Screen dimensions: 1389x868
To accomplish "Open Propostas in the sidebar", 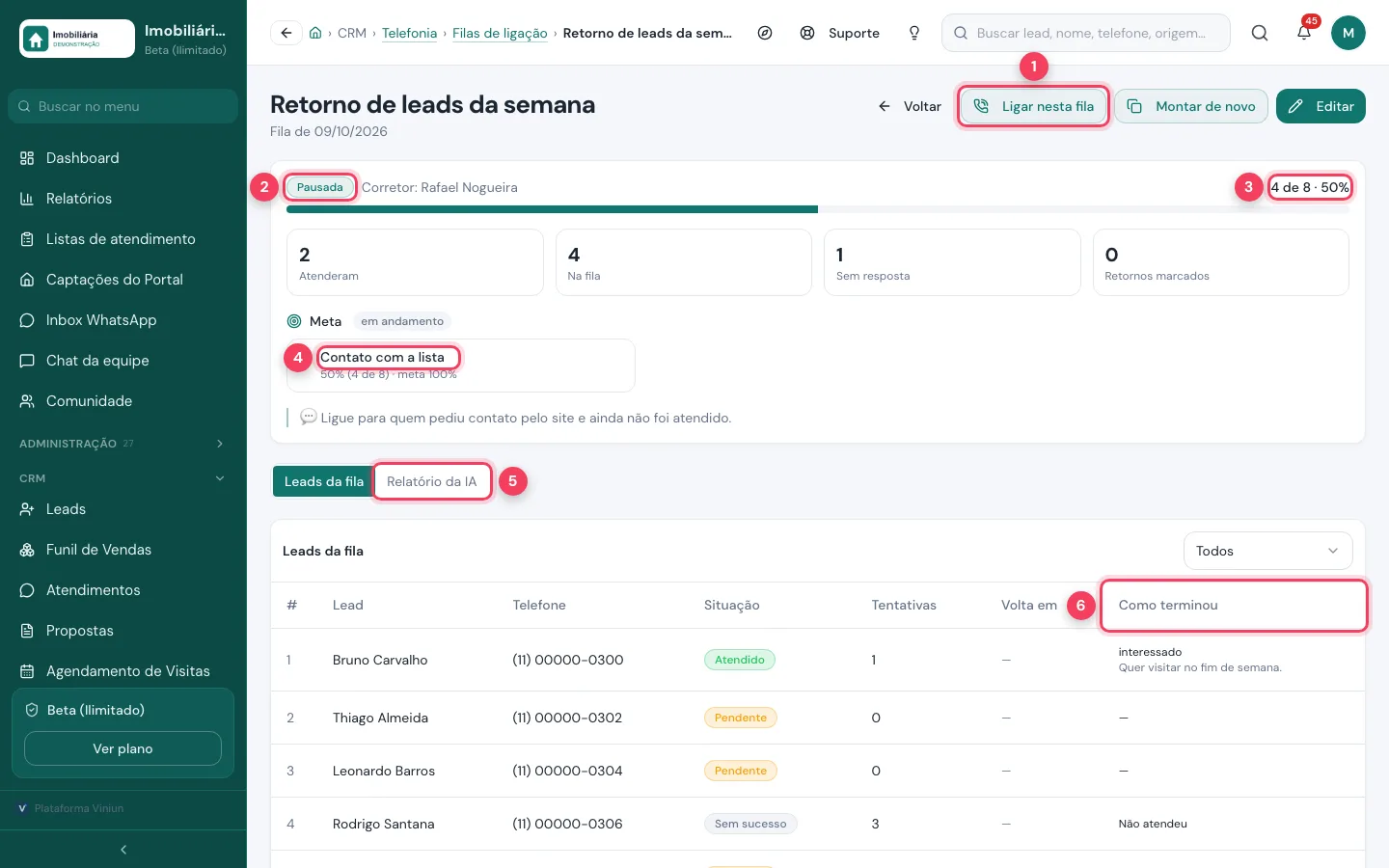I will [x=123, y=631].
